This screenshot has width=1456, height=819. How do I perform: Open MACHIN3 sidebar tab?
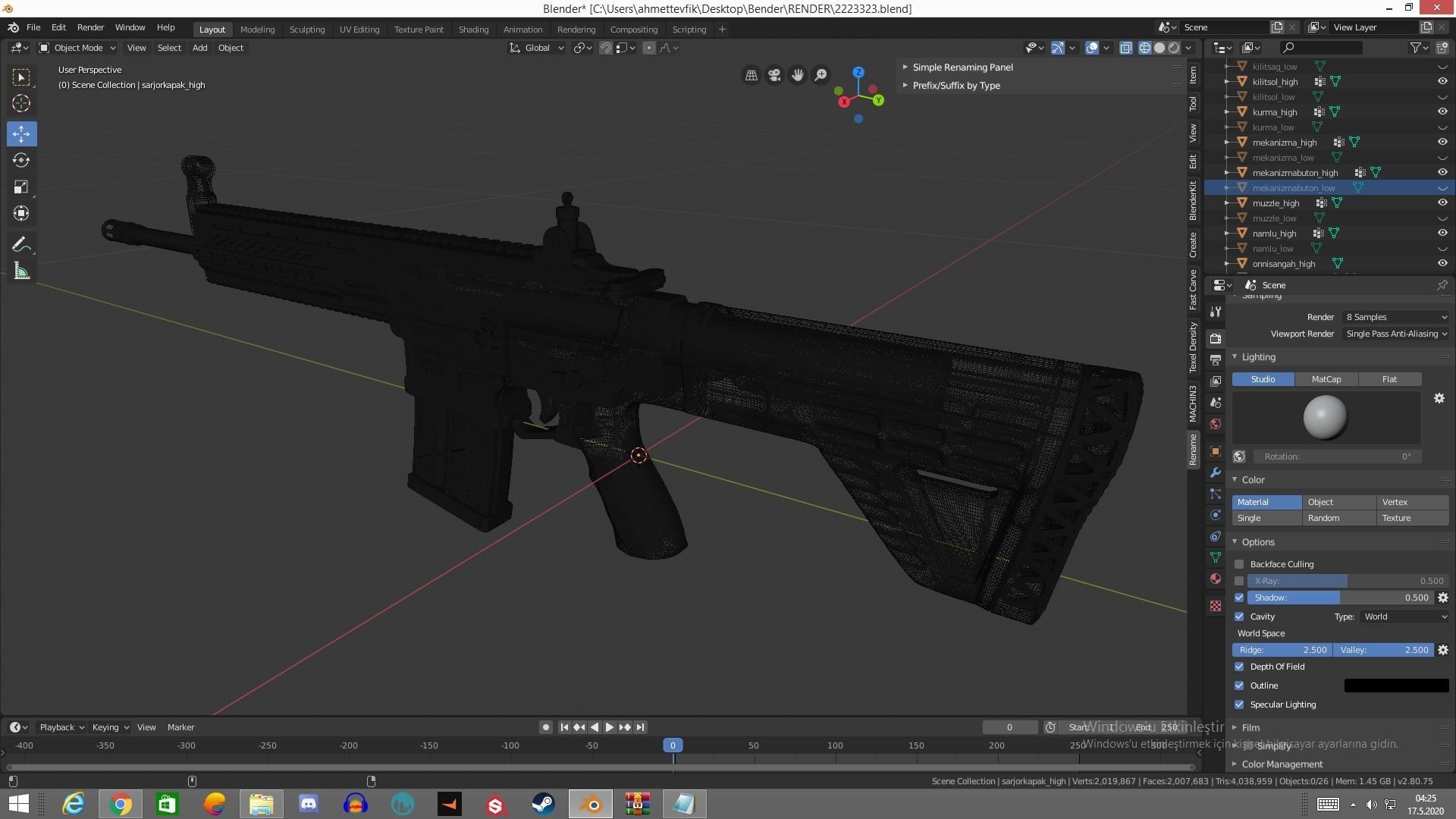(x=1193, y=403)
